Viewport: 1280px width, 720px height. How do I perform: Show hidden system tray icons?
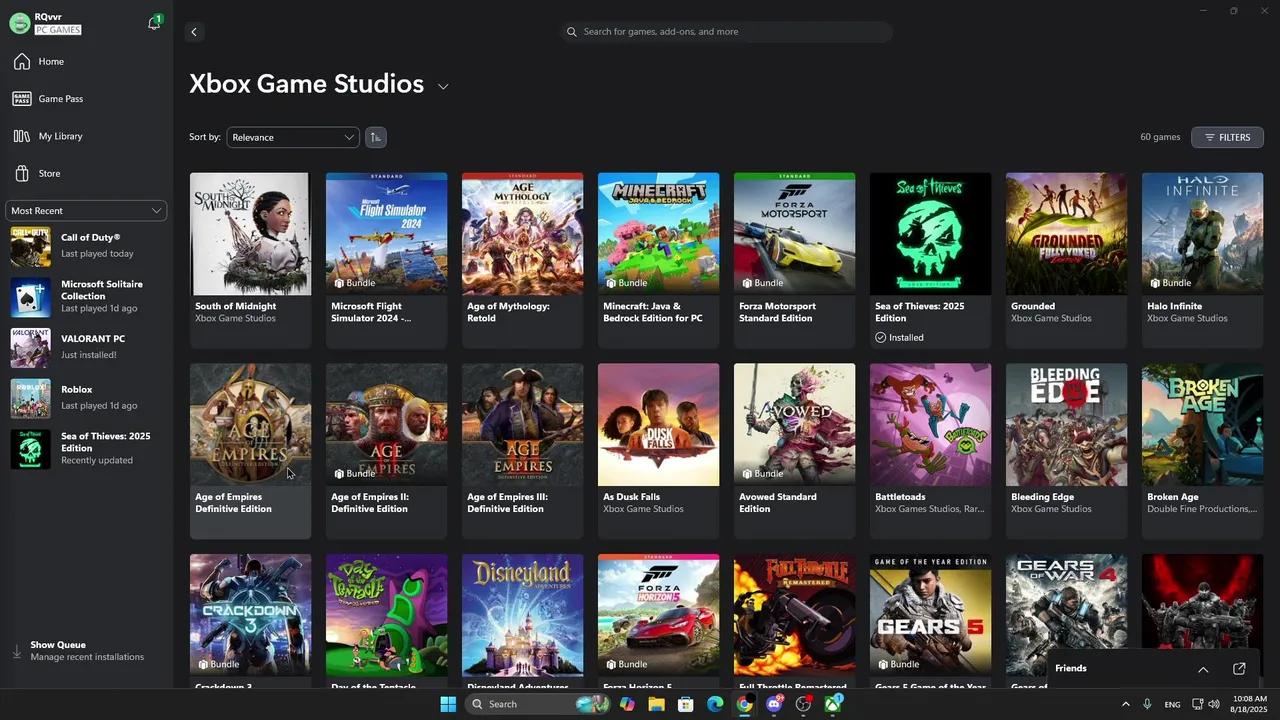tap(1125, 704)
